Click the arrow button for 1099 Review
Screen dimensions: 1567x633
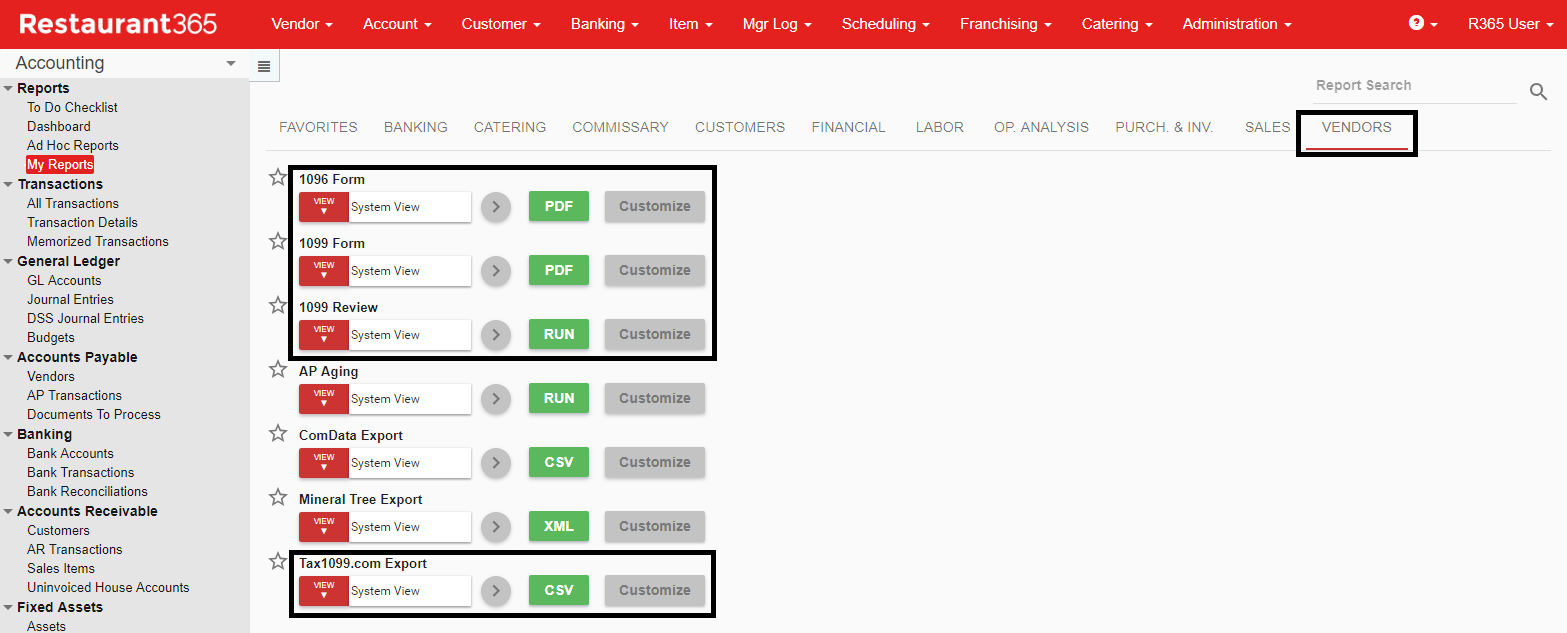pos(496,335)
